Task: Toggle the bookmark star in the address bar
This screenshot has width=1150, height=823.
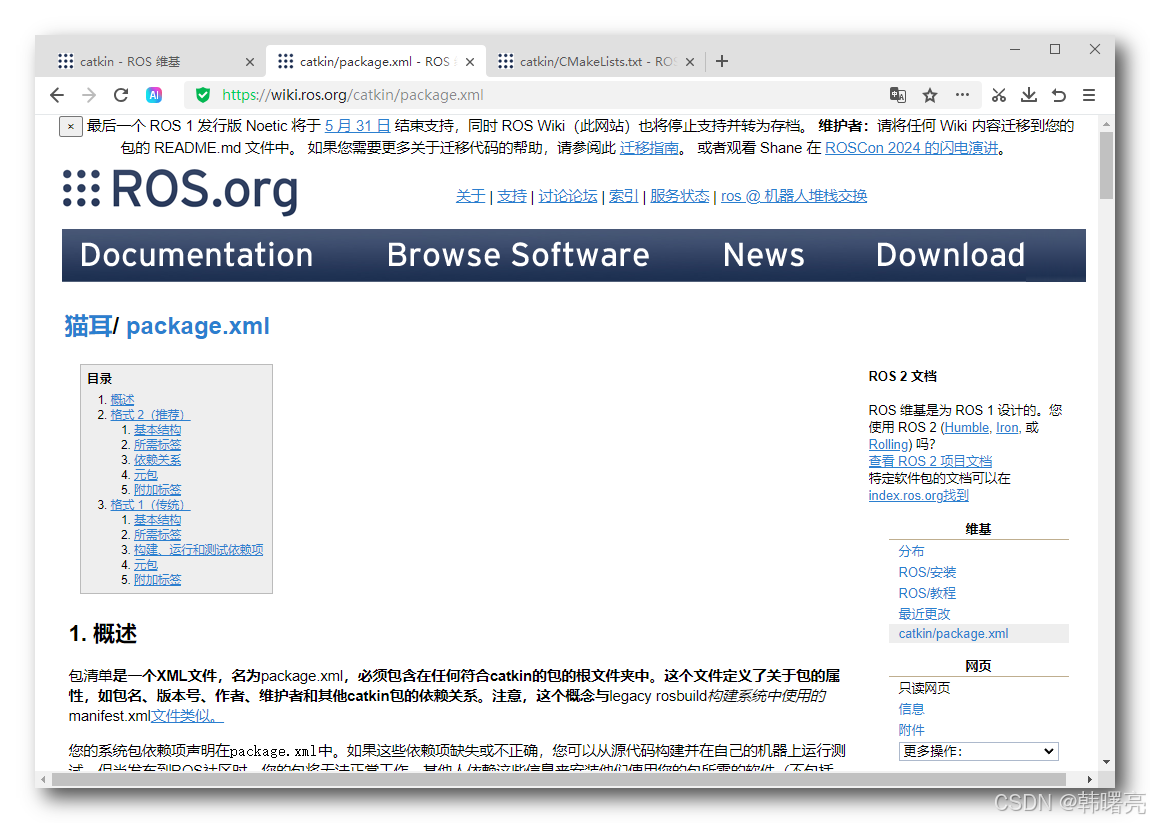Action: [x=930, y=95]
